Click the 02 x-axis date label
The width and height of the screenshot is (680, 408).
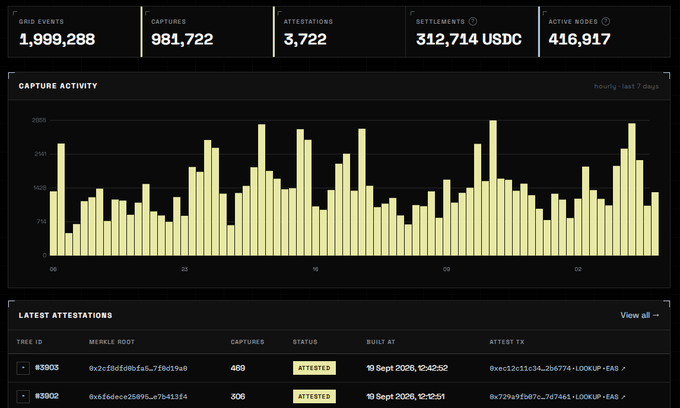(578, 269)
